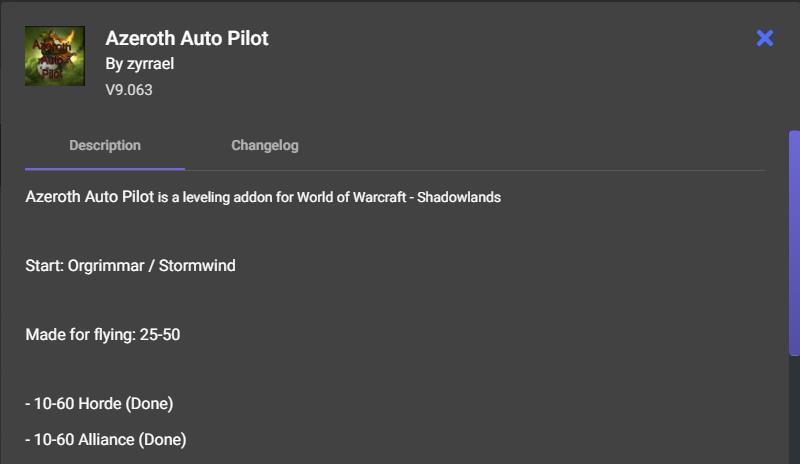Viewport: 800px width, 464px height.
Task: Close the addon details dialog
Action: 764,38
